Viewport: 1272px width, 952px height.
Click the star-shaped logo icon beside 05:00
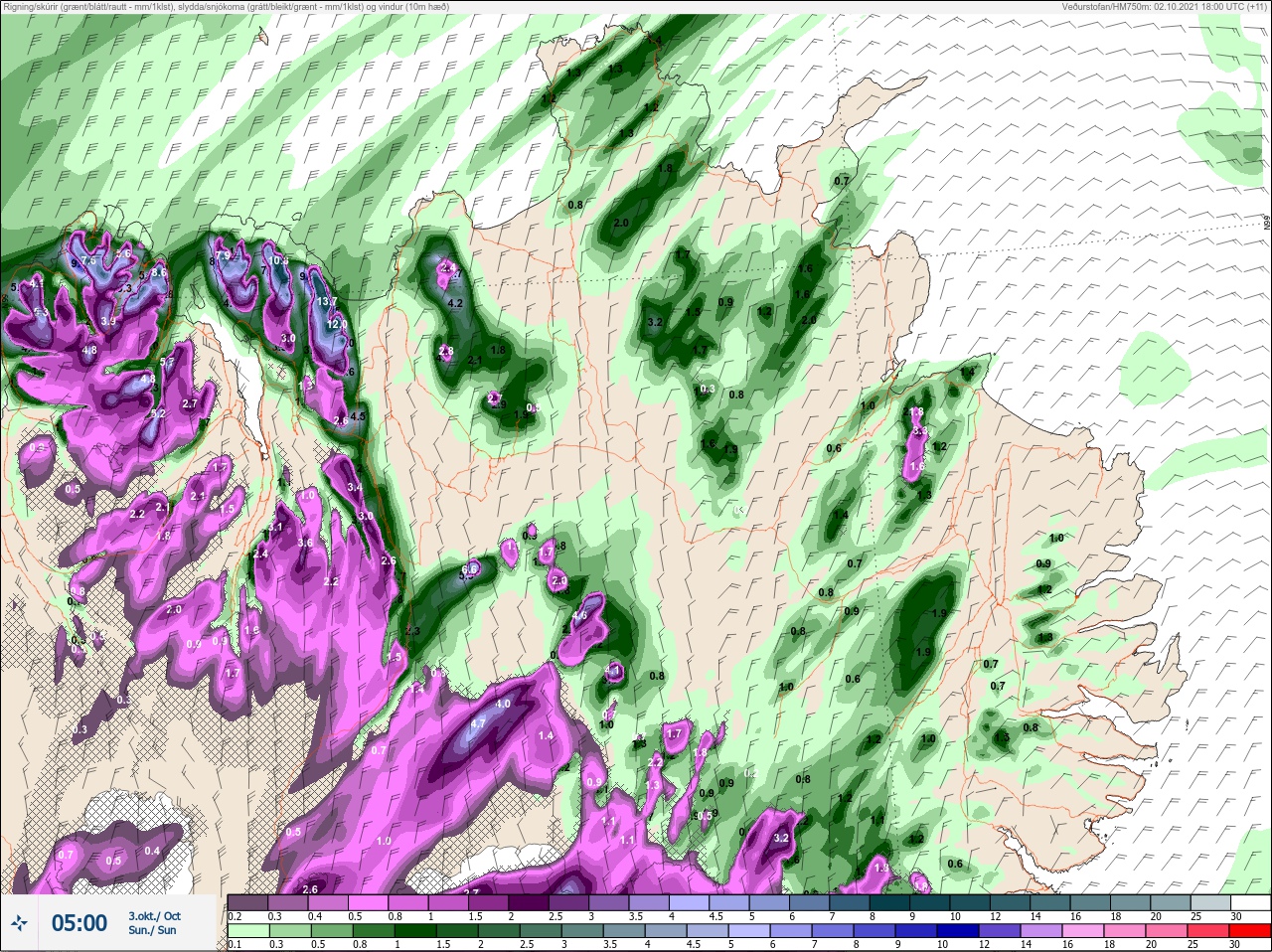(20, 924)
